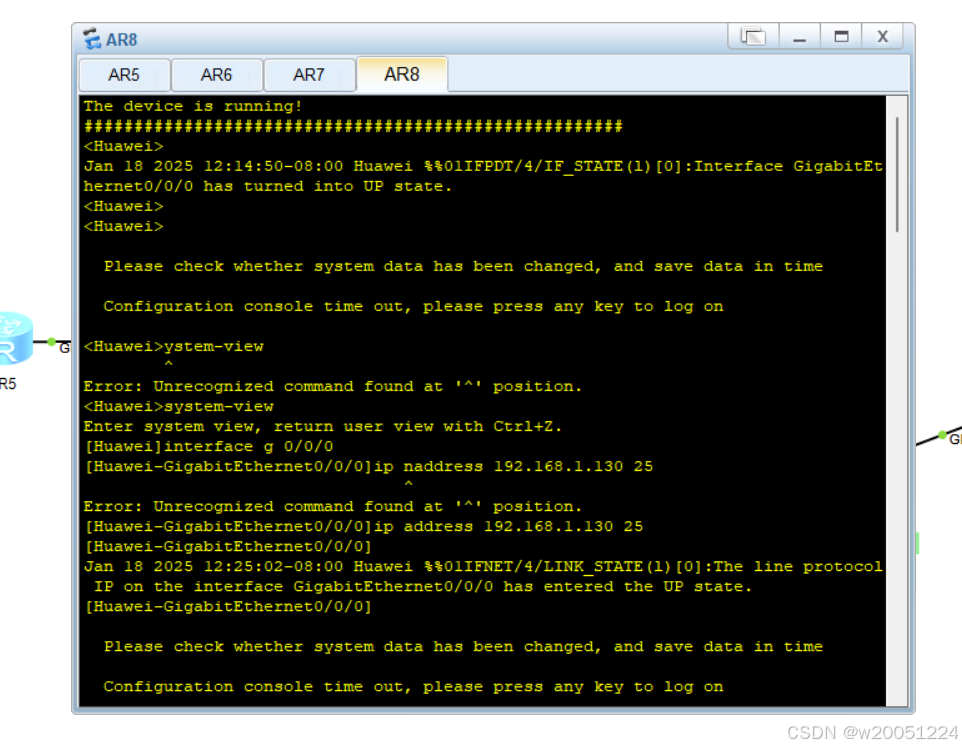Click the R5 device label on the canvas

[x=8, y=382]
